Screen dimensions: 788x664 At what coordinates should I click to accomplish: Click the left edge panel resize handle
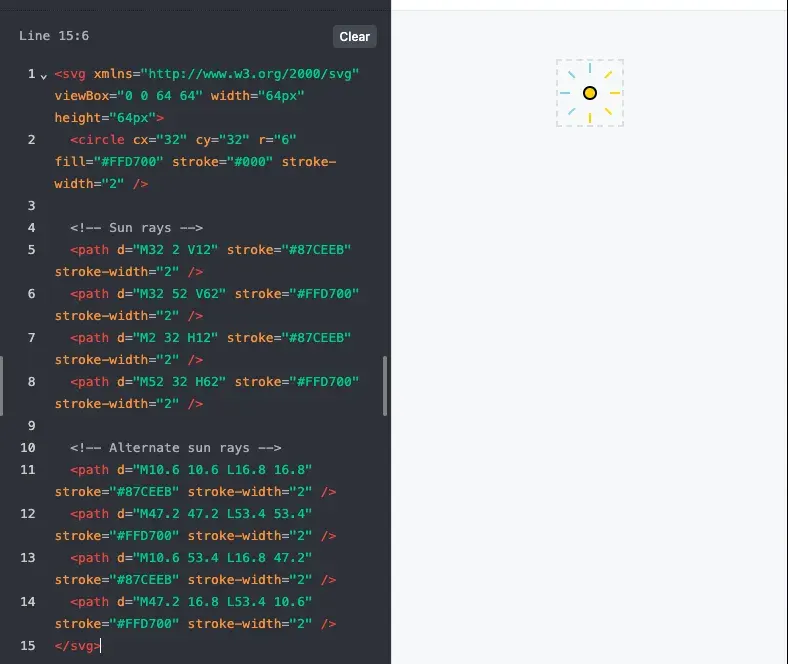coord(2,386)
